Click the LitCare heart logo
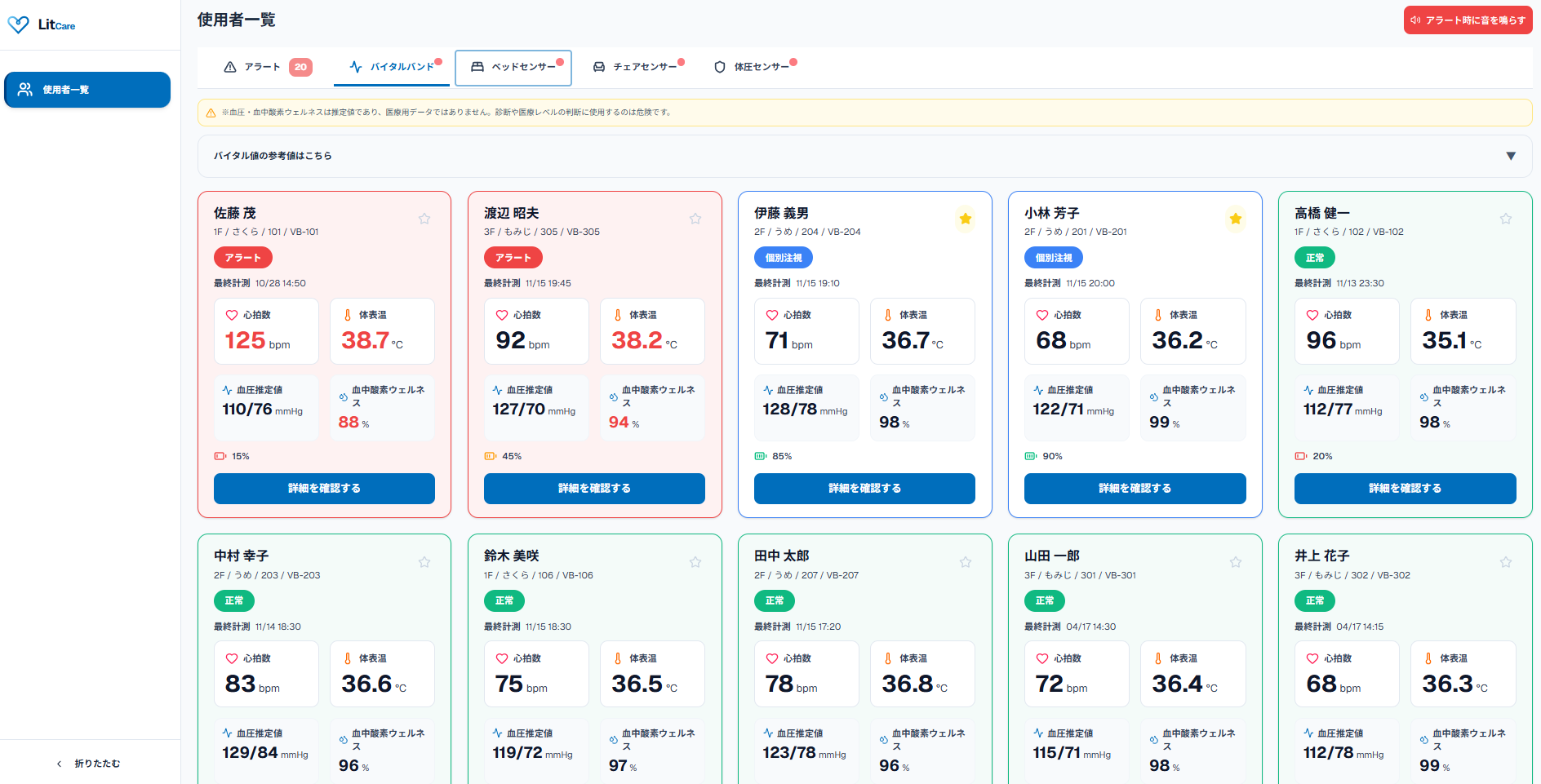 pyautogui.click(x=18, y=25)
